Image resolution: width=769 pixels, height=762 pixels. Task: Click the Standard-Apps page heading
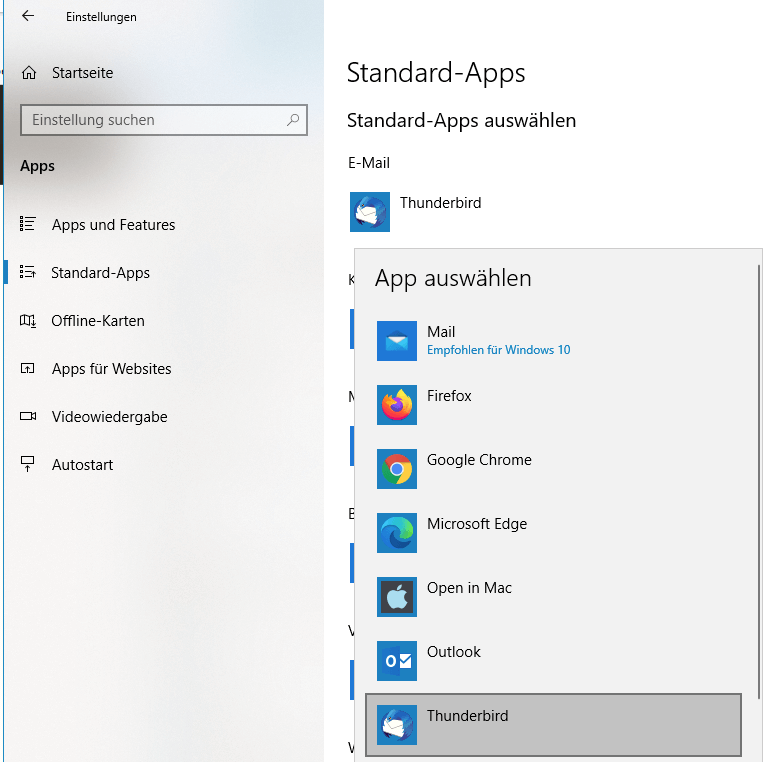click(436, 73)
